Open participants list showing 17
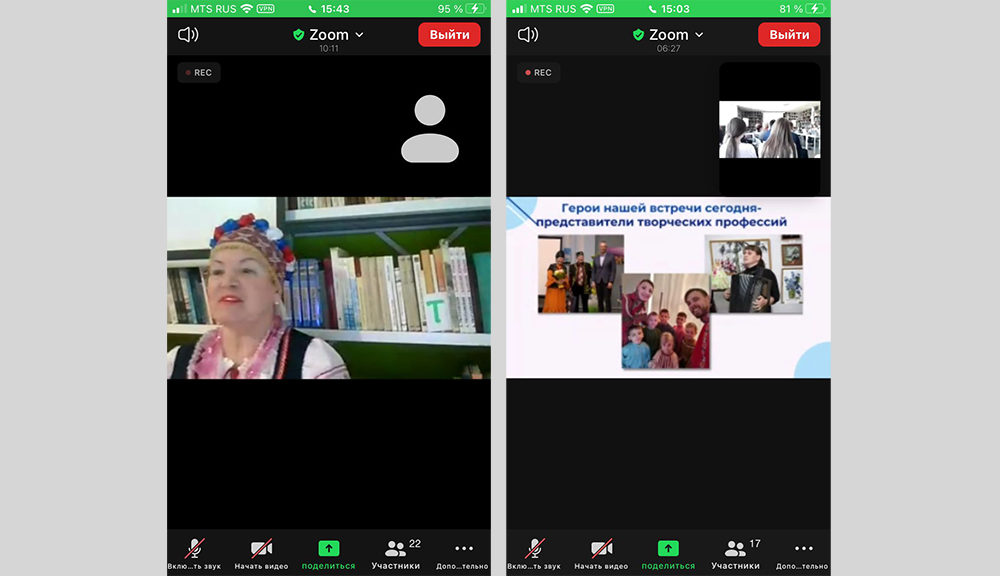Viewport: 1000px width, 576px height. tap(737, 552)
